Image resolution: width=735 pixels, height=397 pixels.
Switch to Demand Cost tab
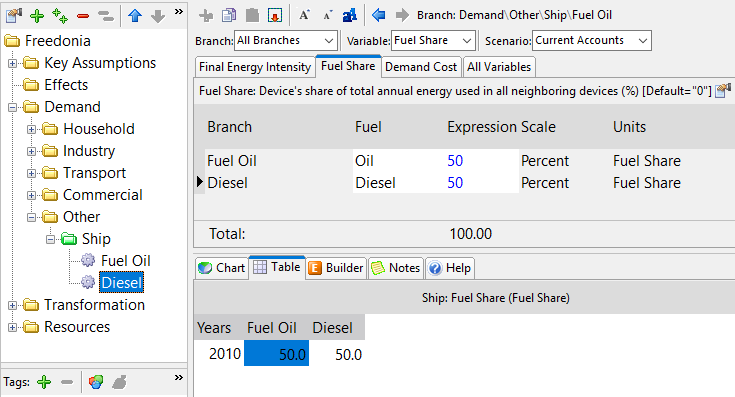[420, 67]
